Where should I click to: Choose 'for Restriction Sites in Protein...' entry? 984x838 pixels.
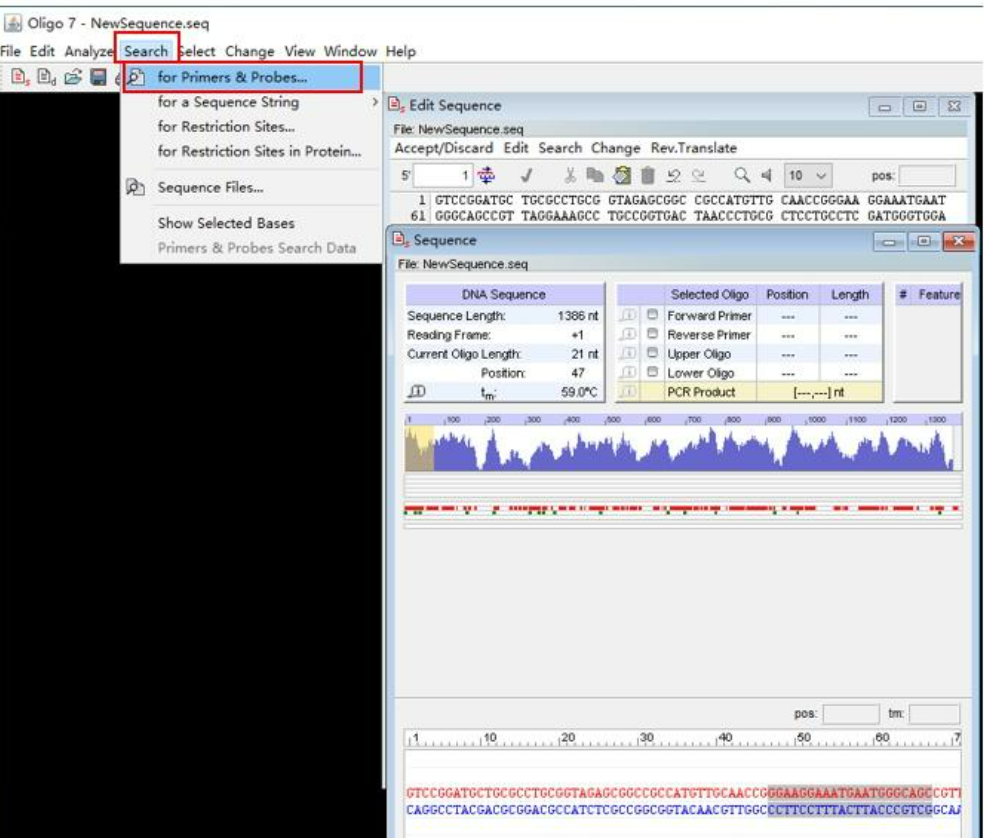(x=259, y=151)
